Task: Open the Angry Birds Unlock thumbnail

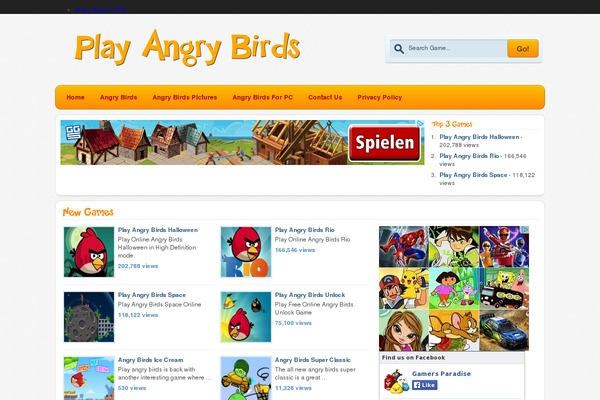Action: click(x=246, y=317)
